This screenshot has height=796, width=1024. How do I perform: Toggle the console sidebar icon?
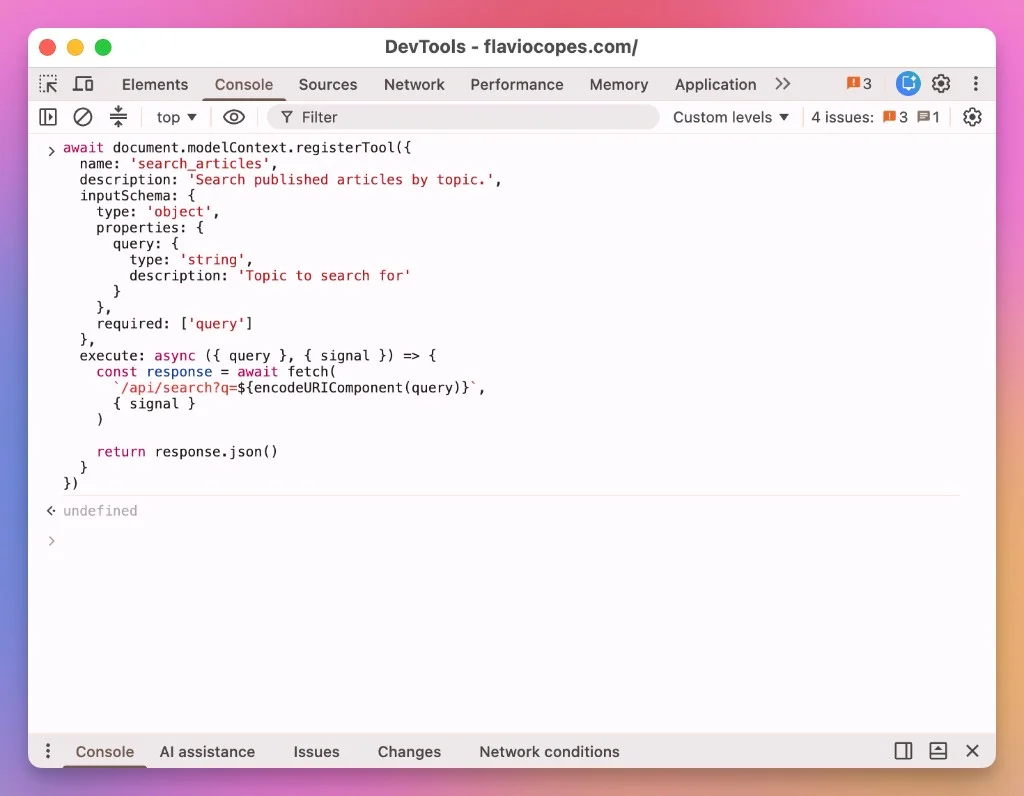point(48,118)
